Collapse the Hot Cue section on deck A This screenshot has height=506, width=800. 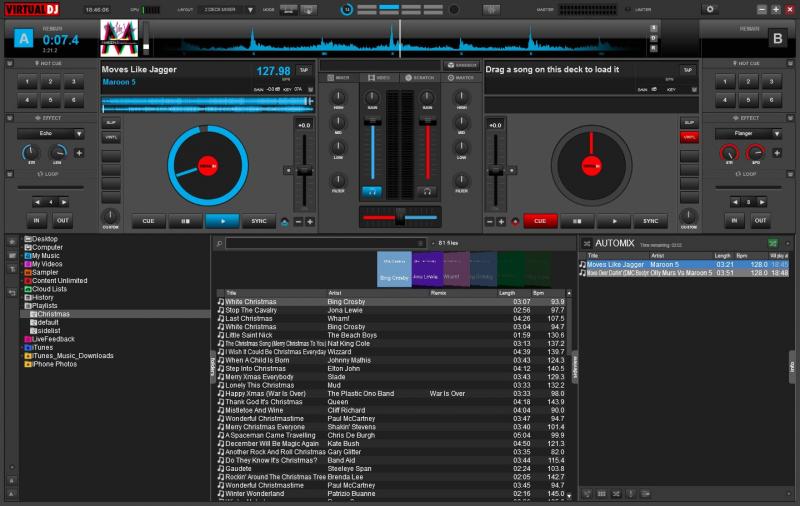tap(9, 64)
